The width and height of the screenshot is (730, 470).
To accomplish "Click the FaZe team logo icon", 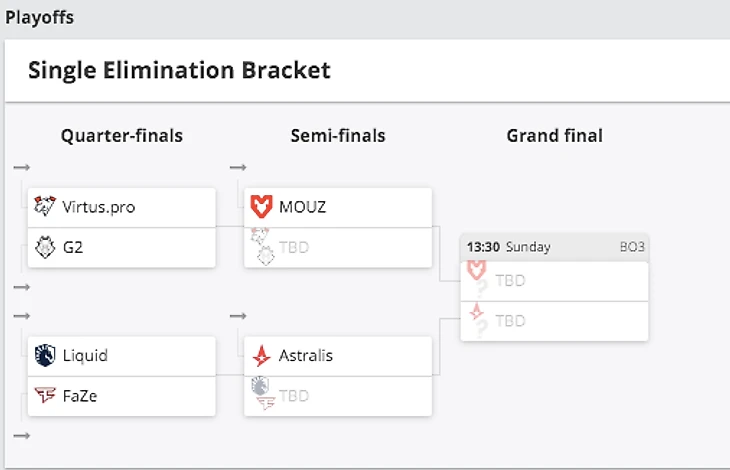I will (44, 395).
